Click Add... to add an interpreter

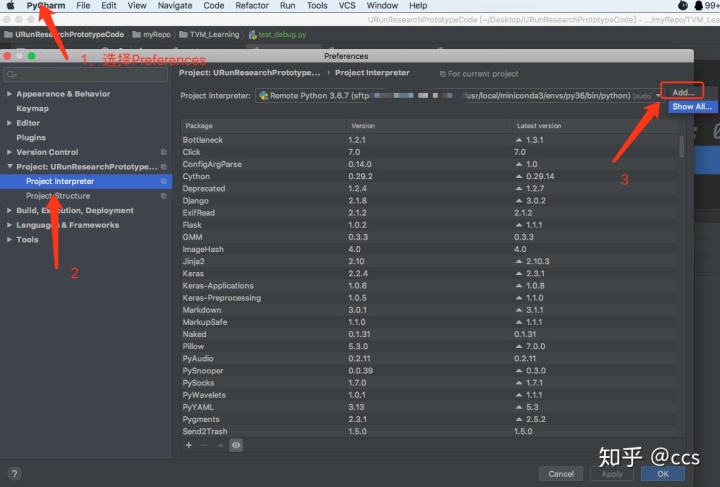pyautogui.click(x=683, y=92)
